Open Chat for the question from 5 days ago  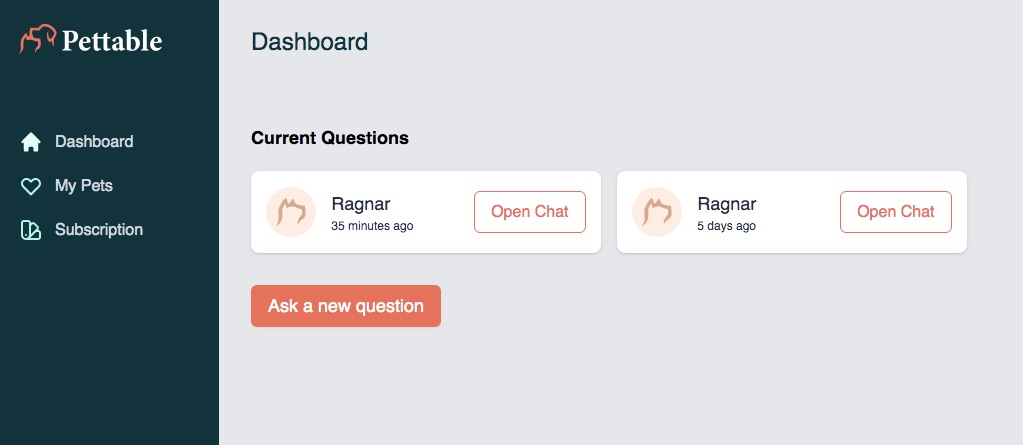(896, 212)
